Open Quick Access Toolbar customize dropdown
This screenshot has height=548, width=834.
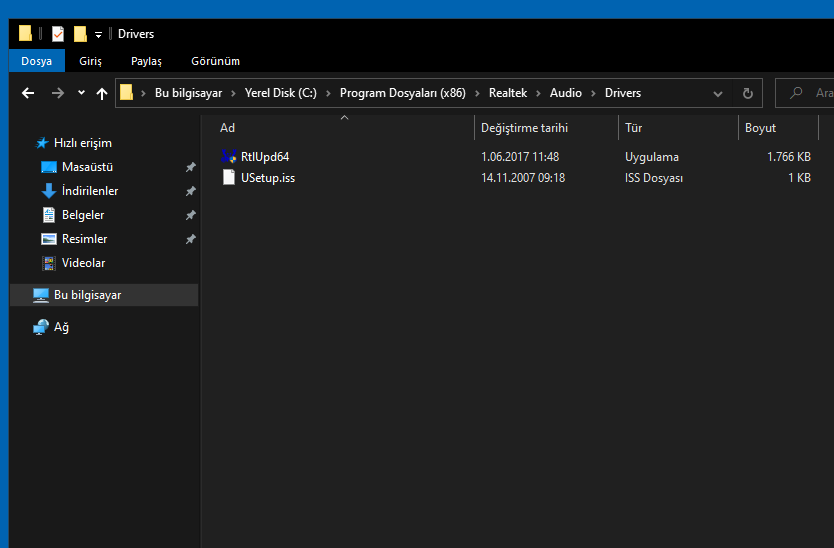coord(98,35)
